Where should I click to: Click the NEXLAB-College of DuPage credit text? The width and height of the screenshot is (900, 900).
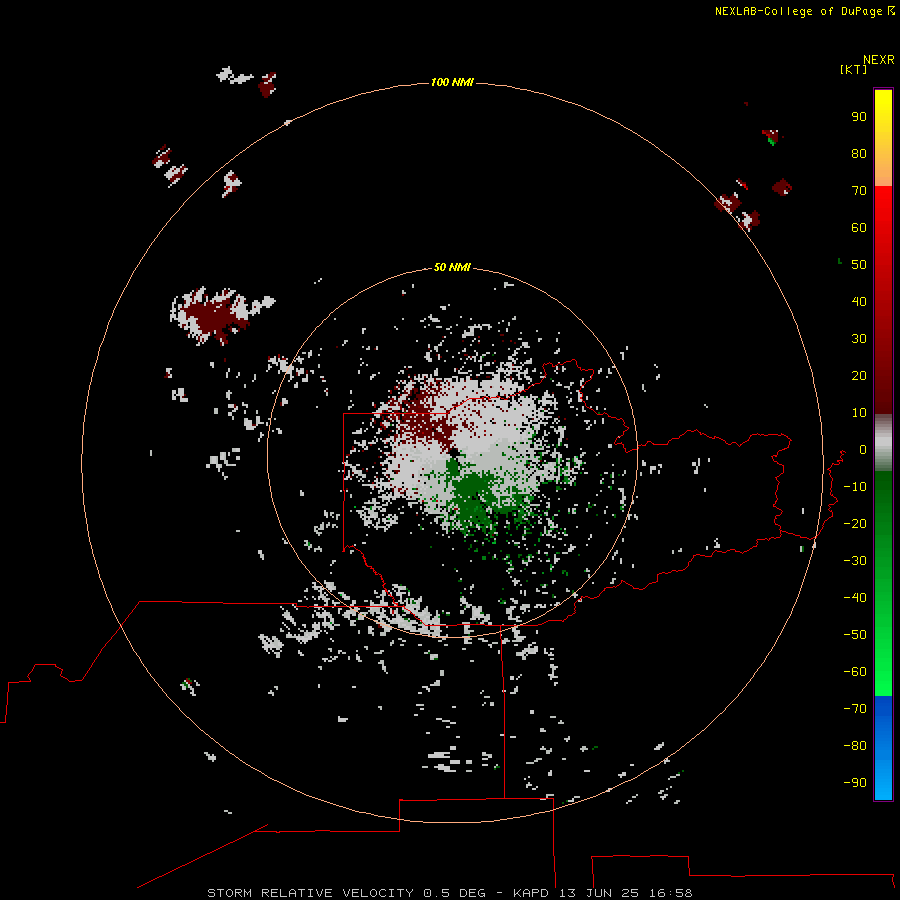pos(804,11)
